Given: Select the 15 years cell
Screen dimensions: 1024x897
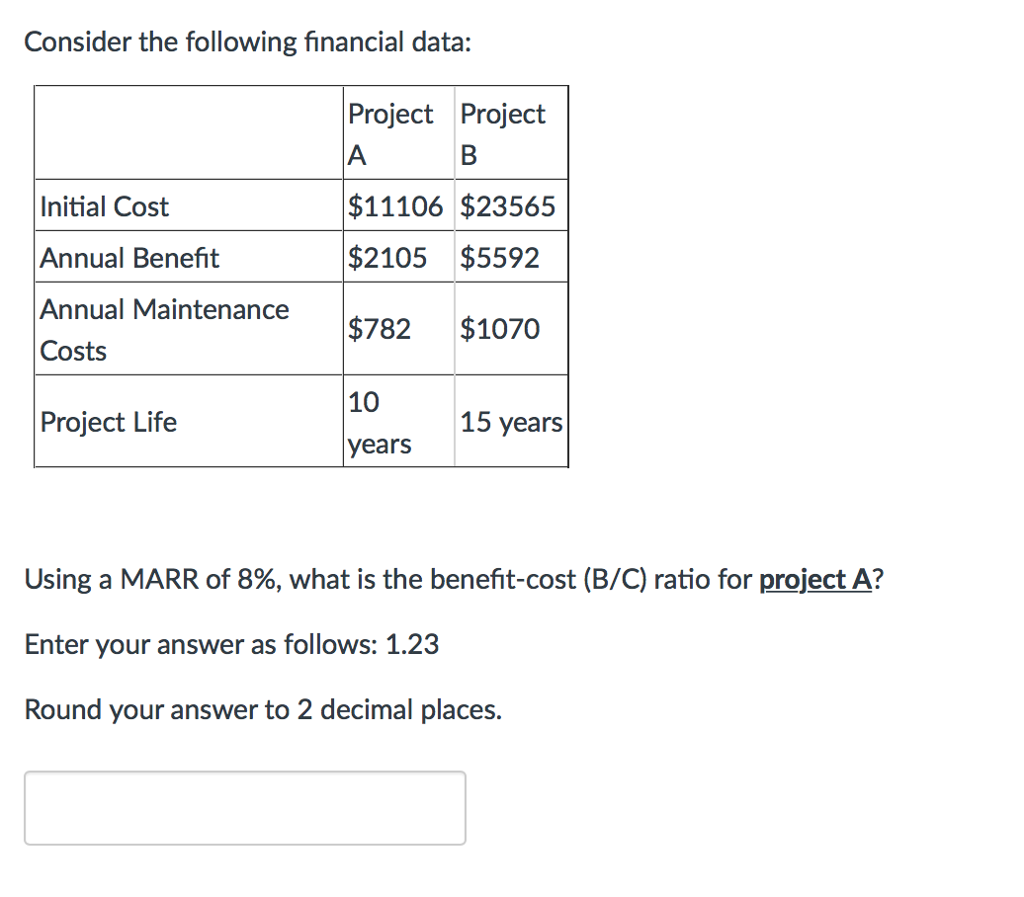Looking at the screenshot, I should coord(510,422).
